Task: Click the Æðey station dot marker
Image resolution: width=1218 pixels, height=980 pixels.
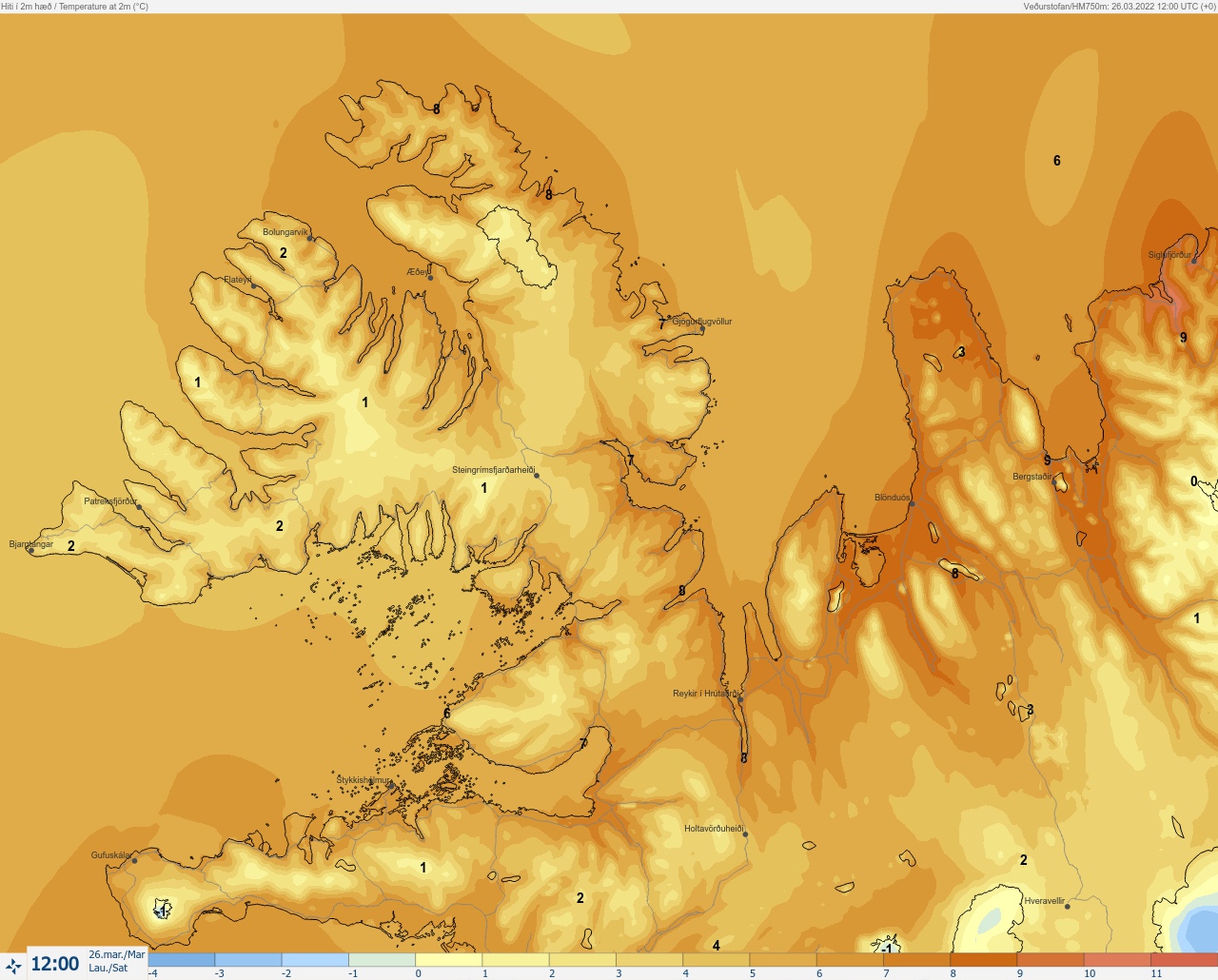Action: point(430,278)
